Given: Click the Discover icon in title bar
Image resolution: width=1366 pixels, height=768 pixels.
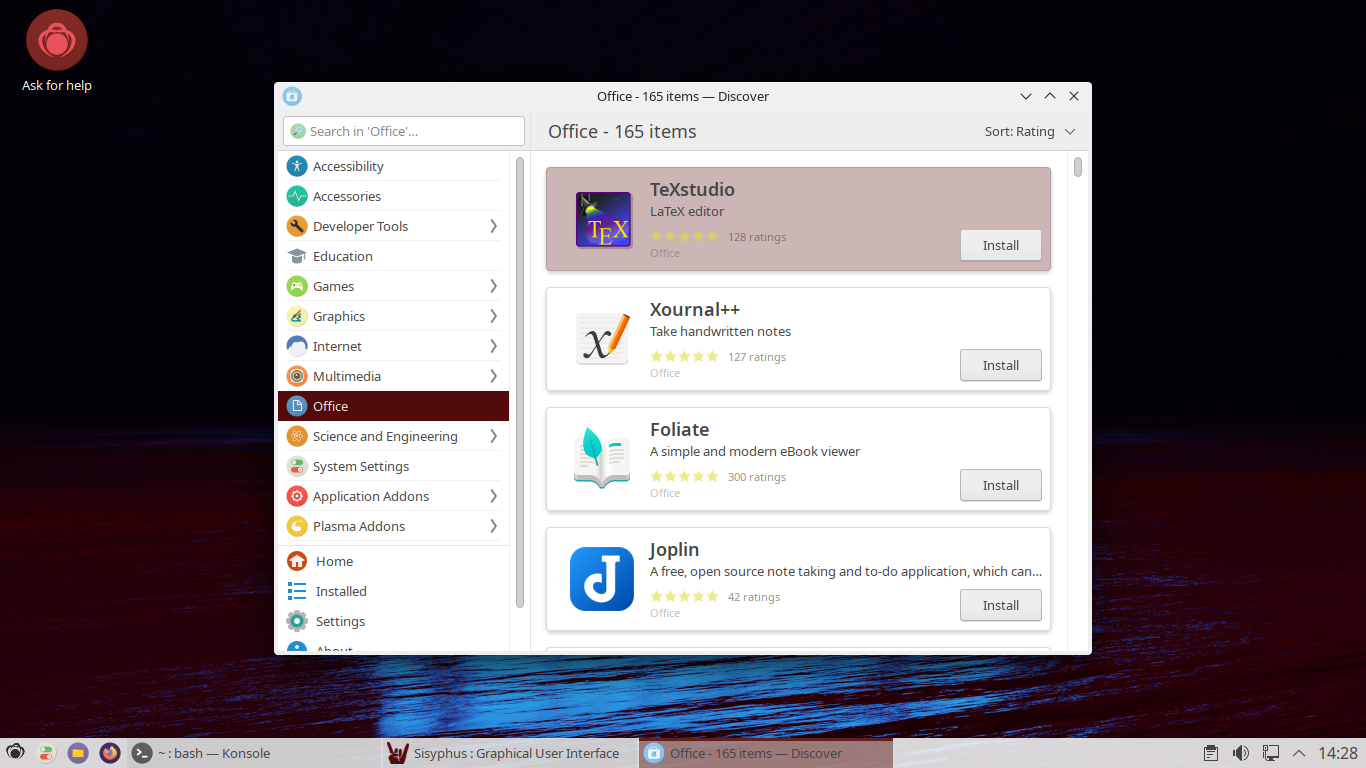Looking at the screenshot, I should (x=292, y=96).
